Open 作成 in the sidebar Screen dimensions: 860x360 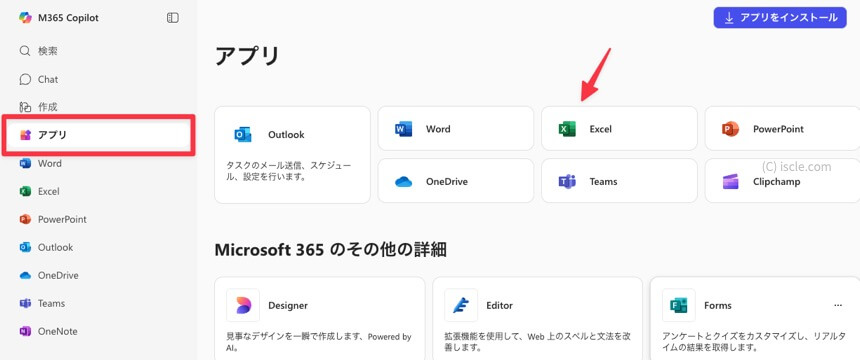[x=99, y=107]
